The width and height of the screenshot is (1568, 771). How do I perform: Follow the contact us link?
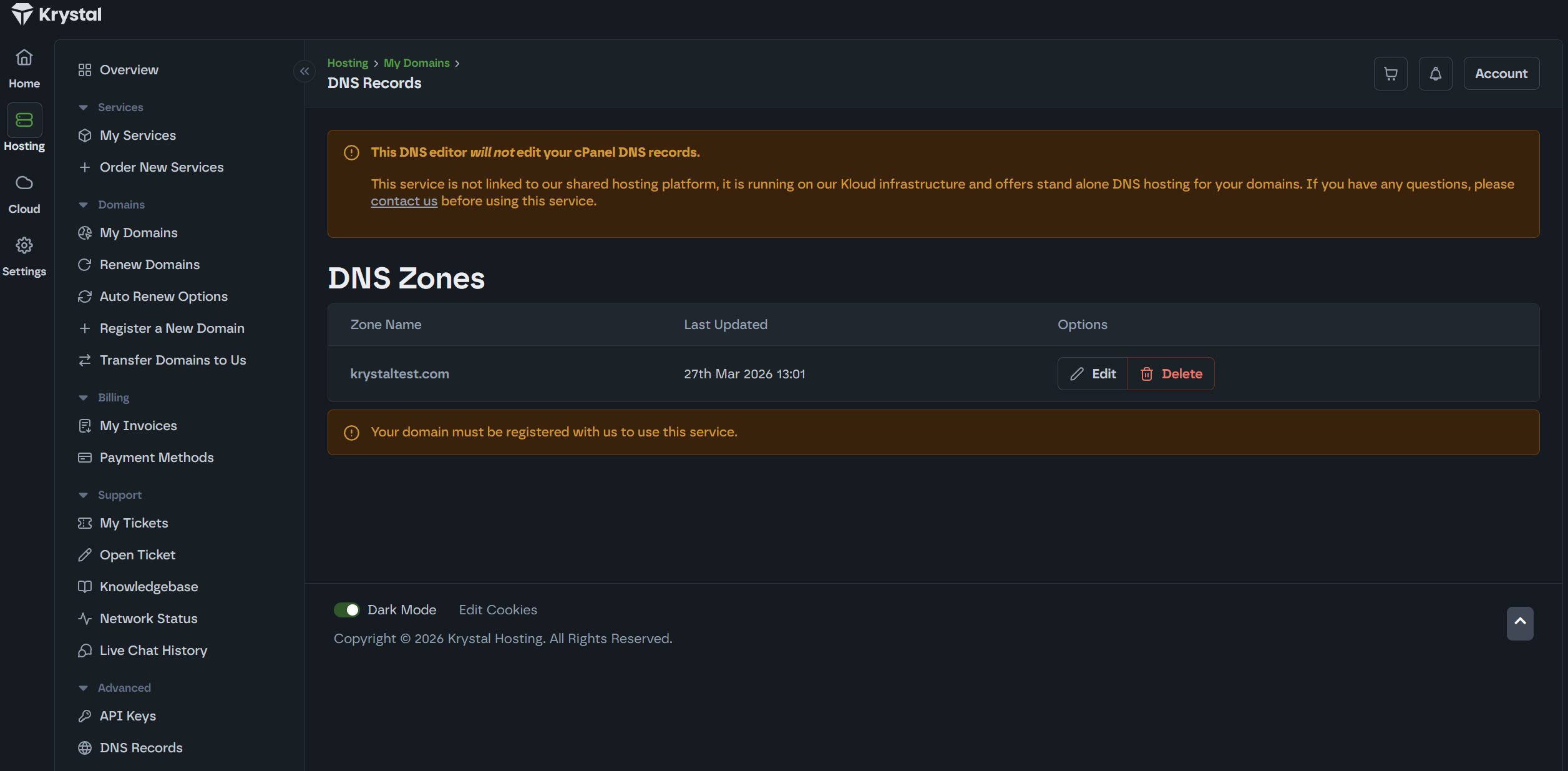point(404,201)
